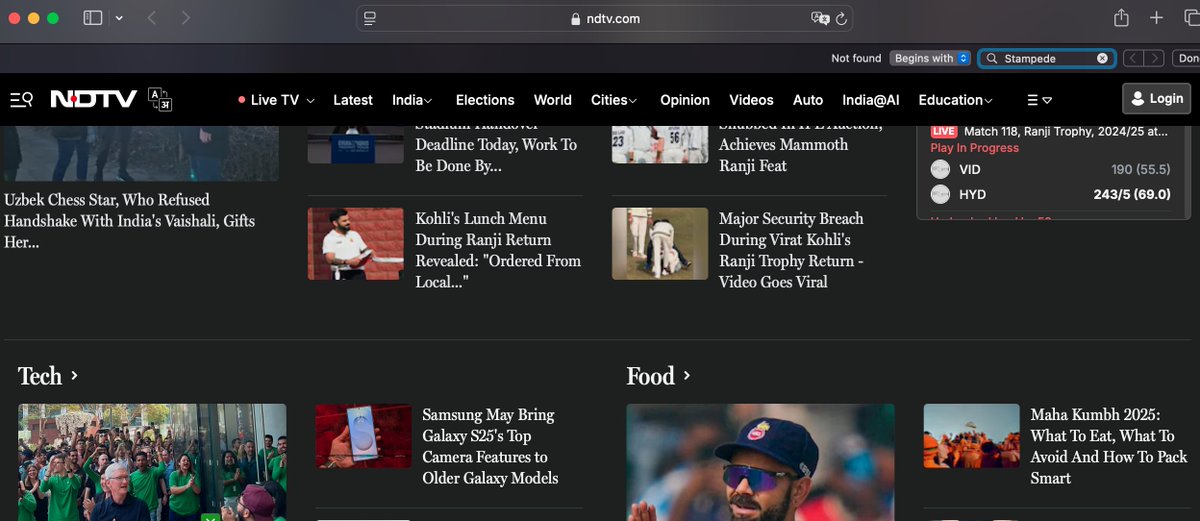Open the Live TV menu item
1200x521 pixels.
click(x=275, y=100)
